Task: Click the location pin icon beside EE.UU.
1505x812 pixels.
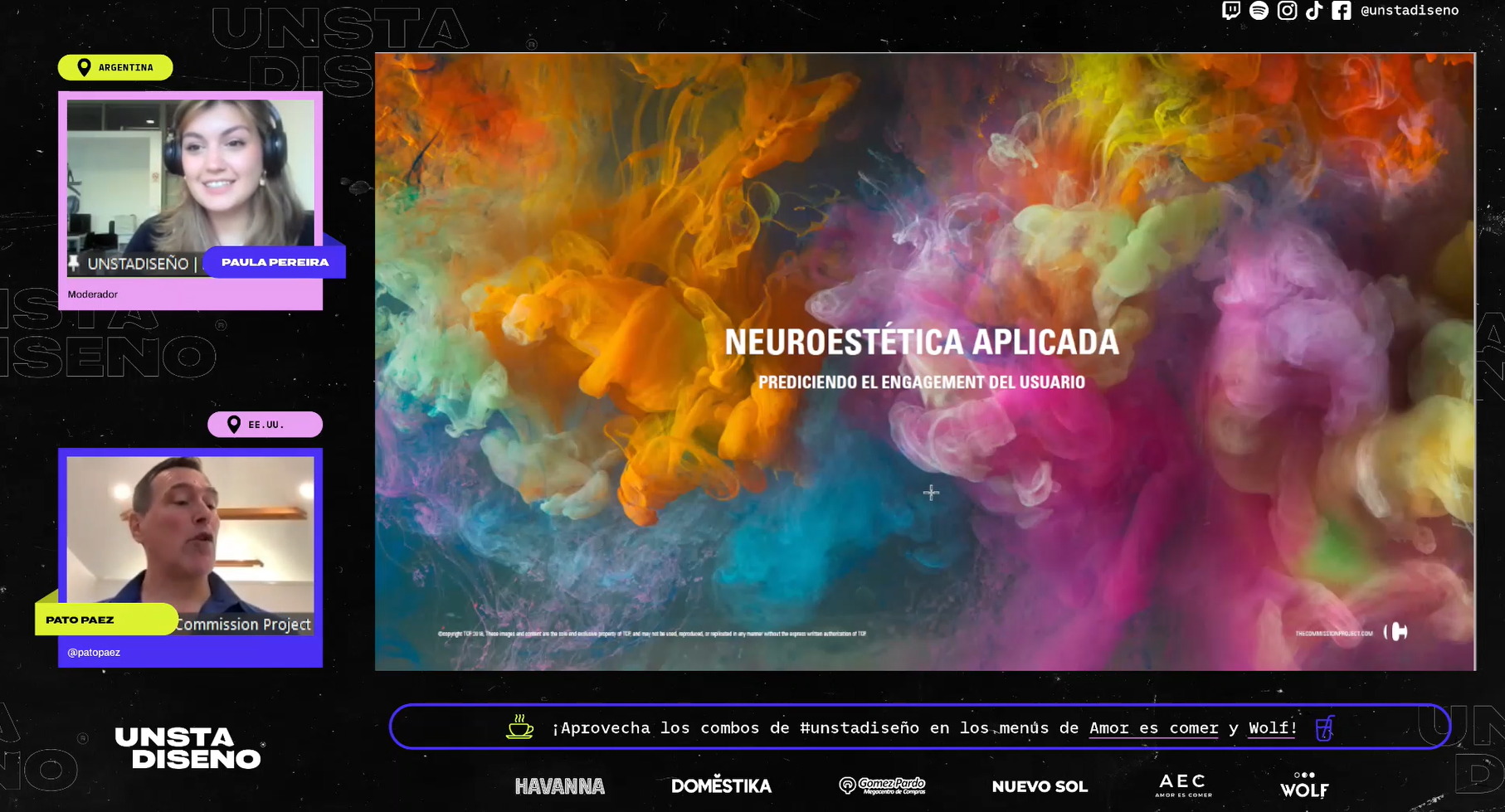Action: (234, 425)
